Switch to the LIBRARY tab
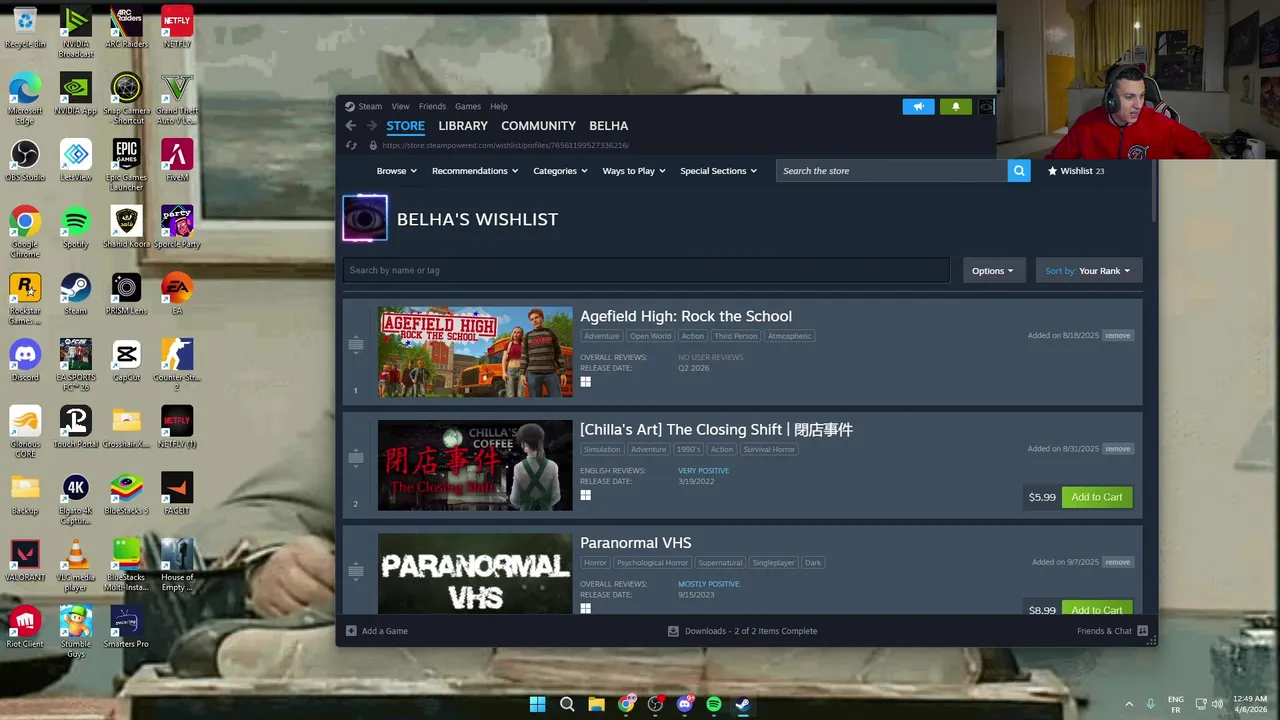 pos(463,126)
